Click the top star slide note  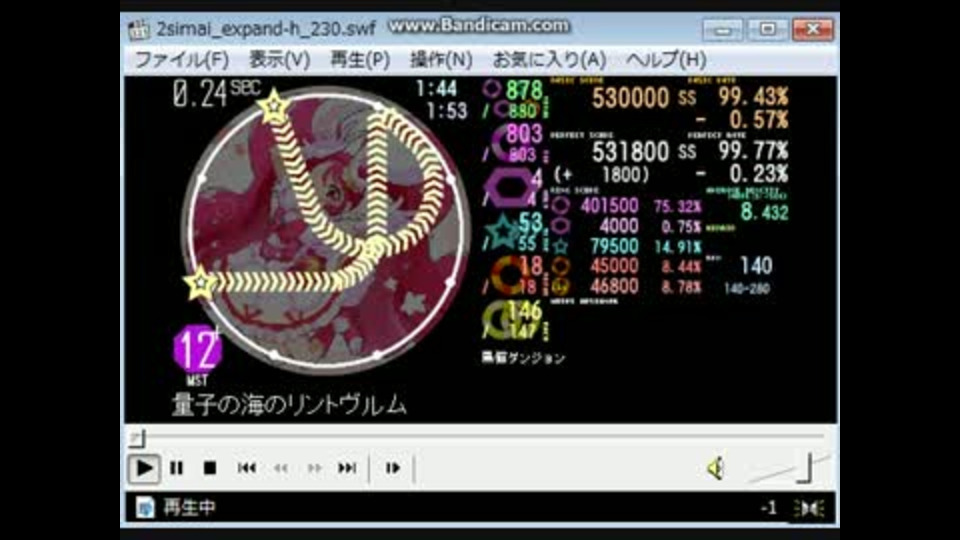274,107
